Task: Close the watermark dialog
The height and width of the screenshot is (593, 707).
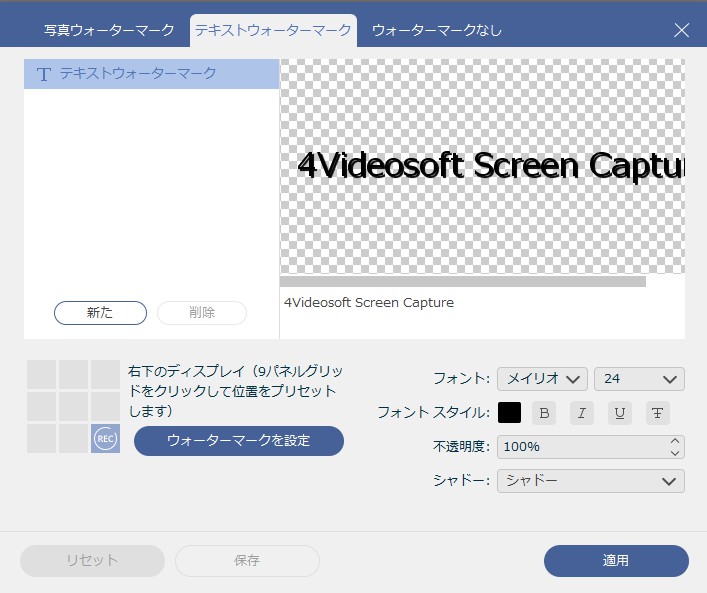Action: click(681, 30)
